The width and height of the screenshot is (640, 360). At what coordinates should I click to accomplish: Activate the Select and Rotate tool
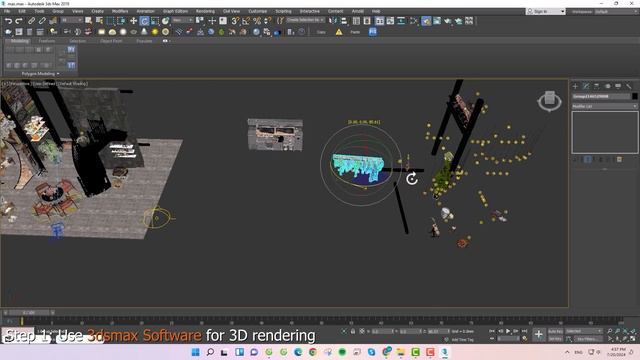click(x=144, y=21)
